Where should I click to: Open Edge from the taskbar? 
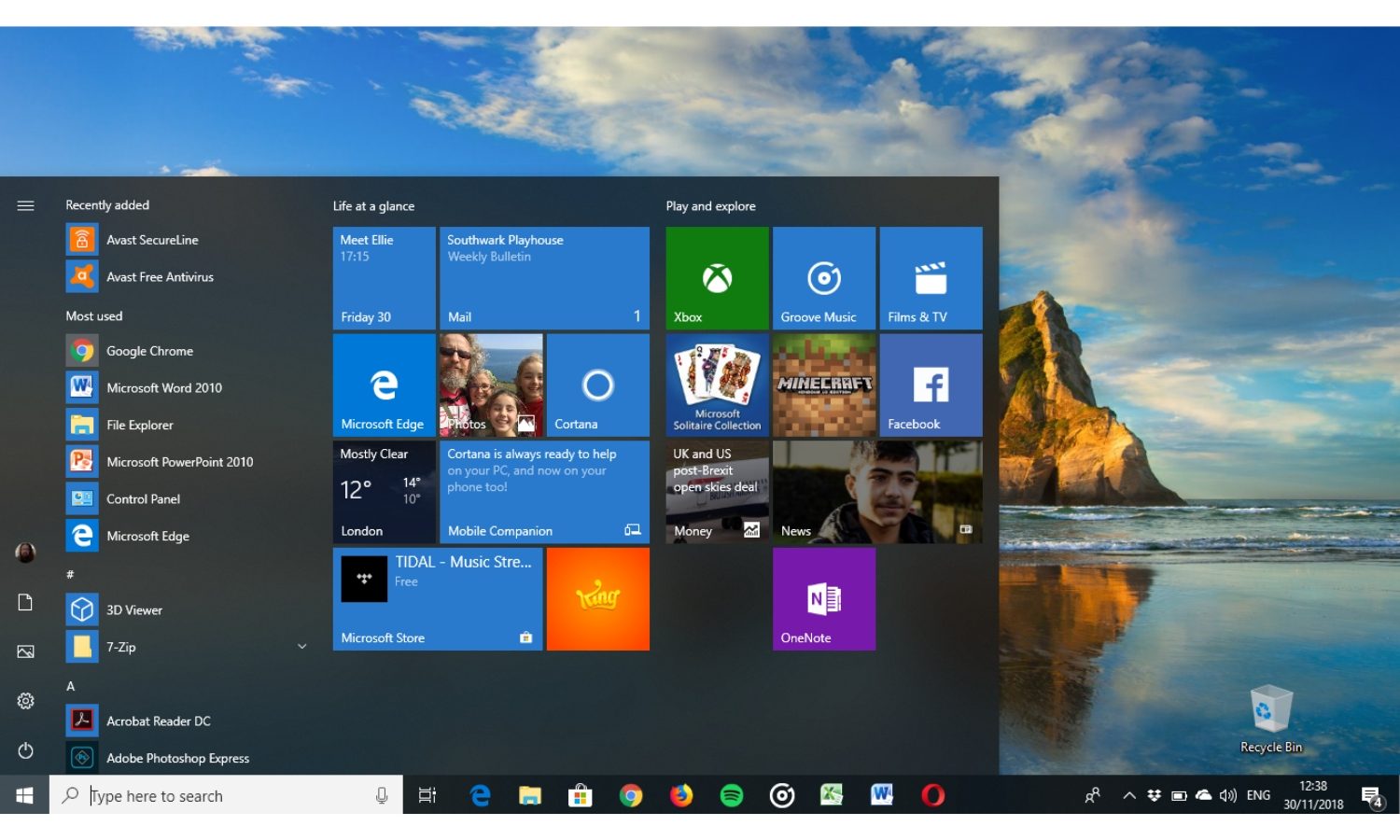(x=481, y=795)
